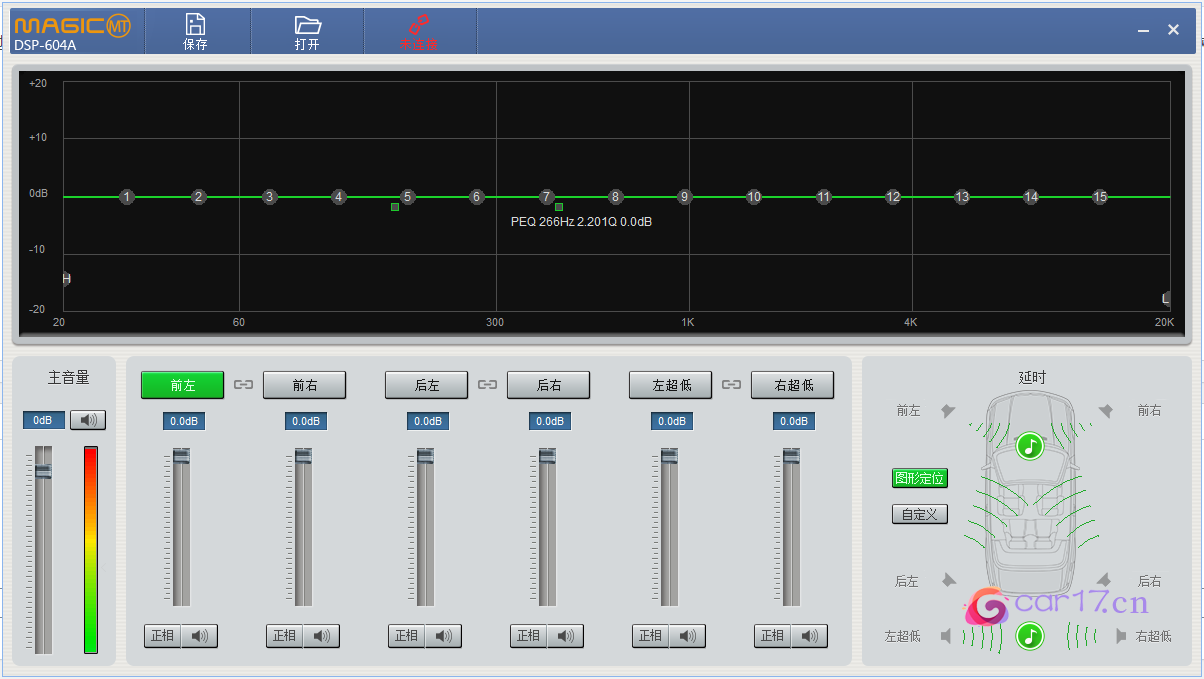
Task: Select the 左超低 subwoofer icon in delay panel
Action: coord(946,635)
